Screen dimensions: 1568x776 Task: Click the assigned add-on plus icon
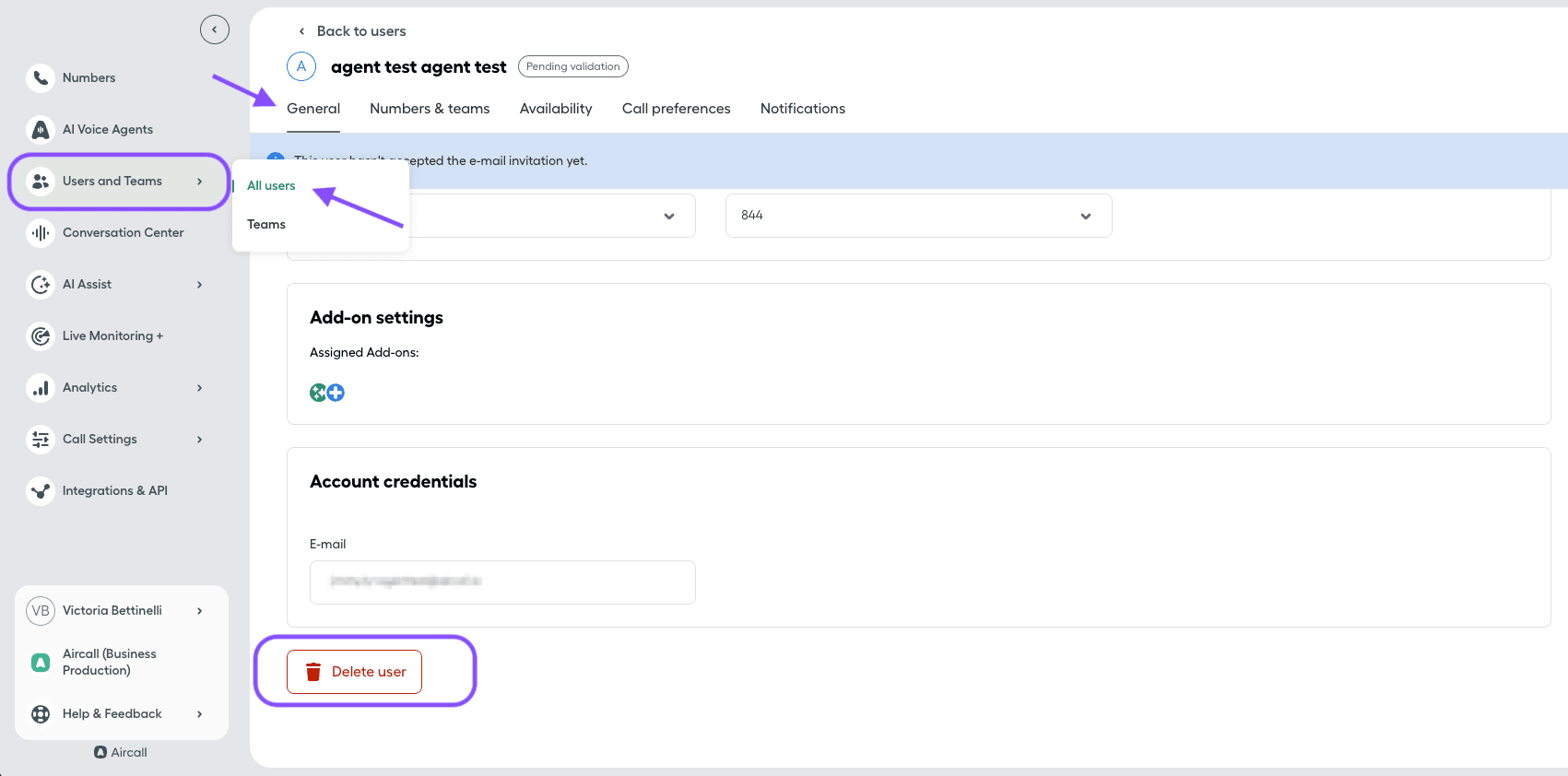point(336,393)
